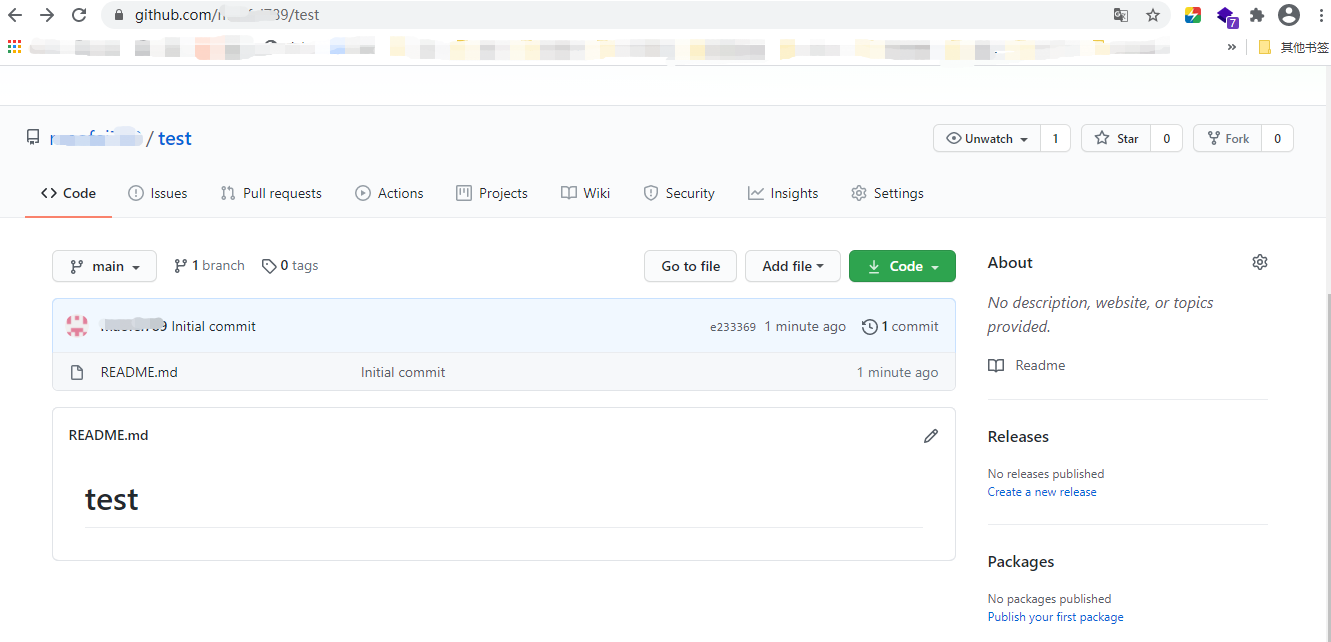This screenshot has width=1331, height=642.
Task: Open the README.md file in file list
Action: pos(139,372)
